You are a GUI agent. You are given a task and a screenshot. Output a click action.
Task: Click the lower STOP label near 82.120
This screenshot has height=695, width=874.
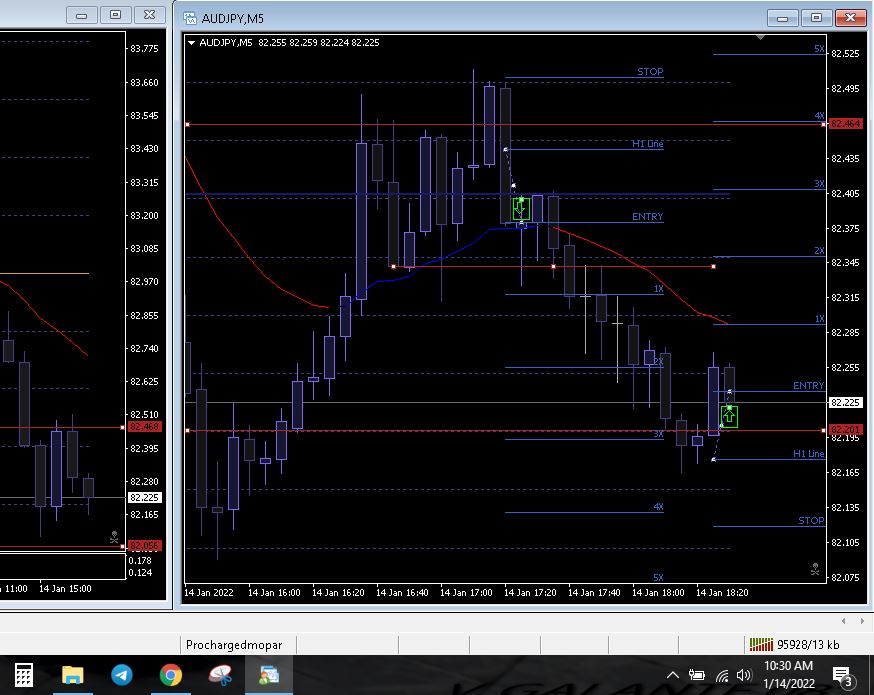(x=811, y=521)
